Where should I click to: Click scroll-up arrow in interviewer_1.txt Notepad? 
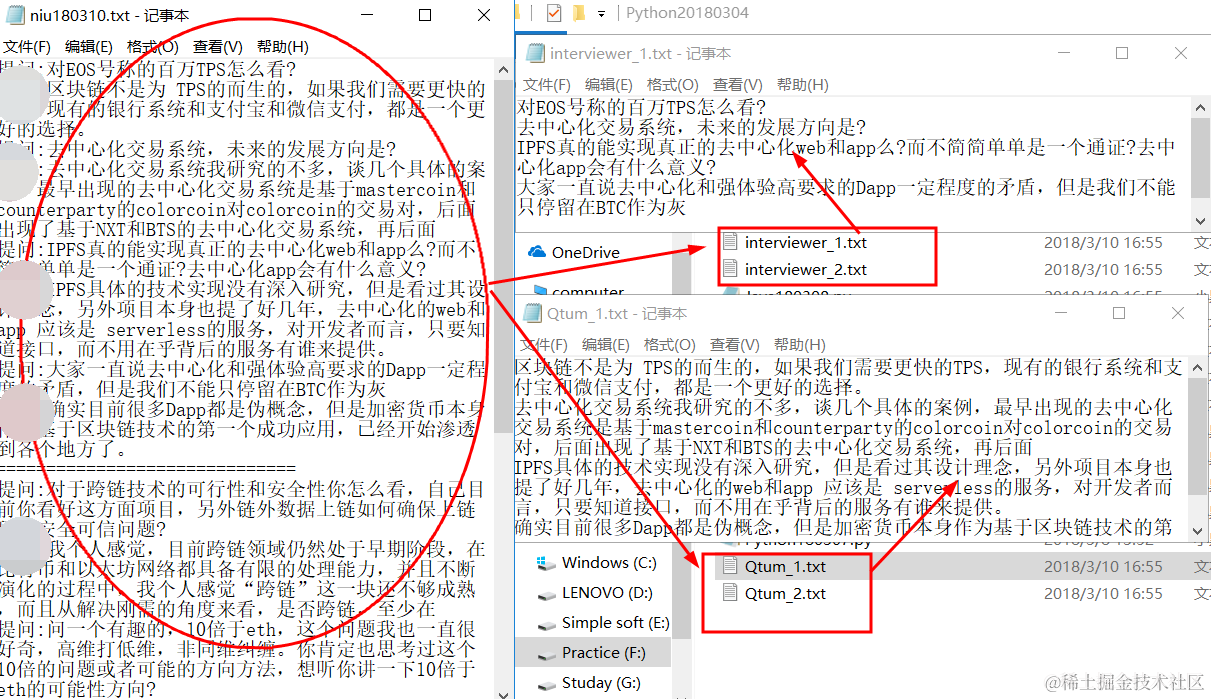[1201, 108]
